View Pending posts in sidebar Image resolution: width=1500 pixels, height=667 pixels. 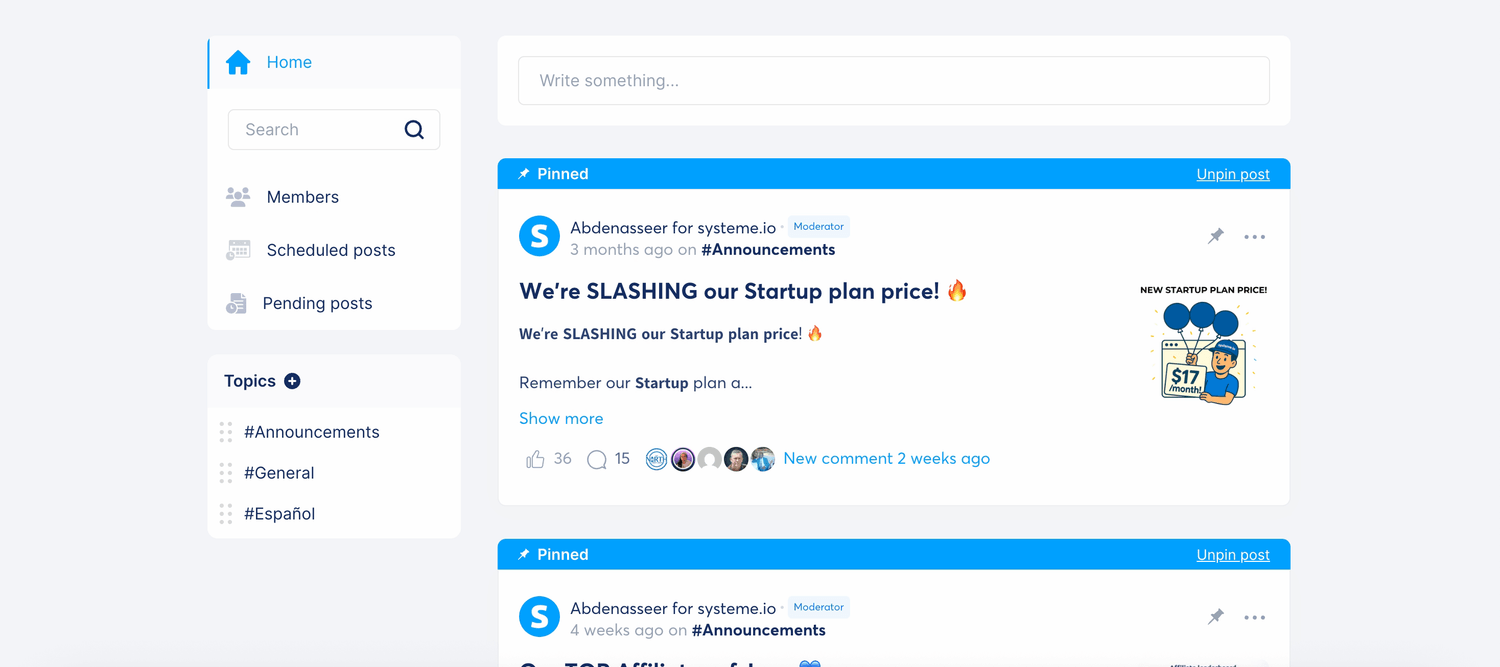click(317, 303)
